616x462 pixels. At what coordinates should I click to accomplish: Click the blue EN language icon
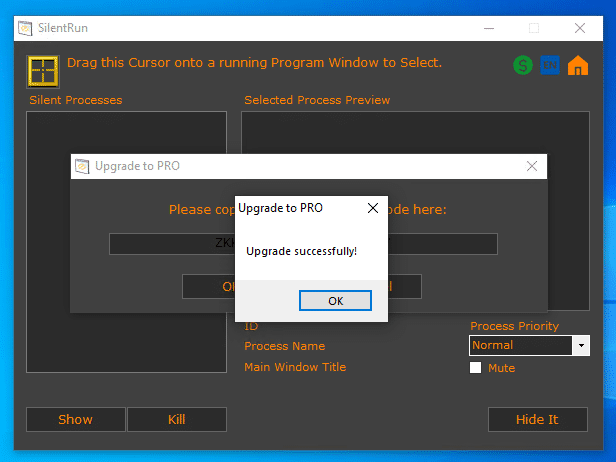click(550, 65)
